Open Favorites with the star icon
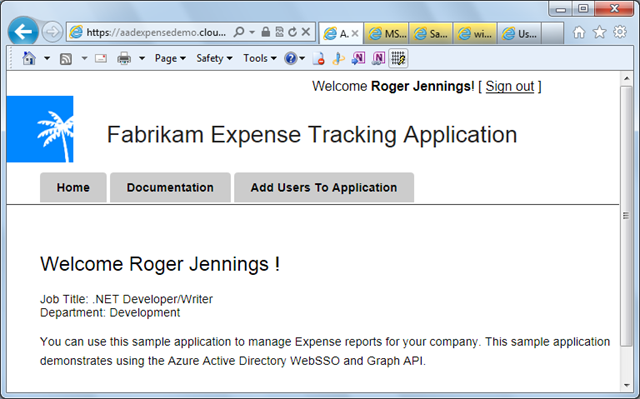 point(599,32)
